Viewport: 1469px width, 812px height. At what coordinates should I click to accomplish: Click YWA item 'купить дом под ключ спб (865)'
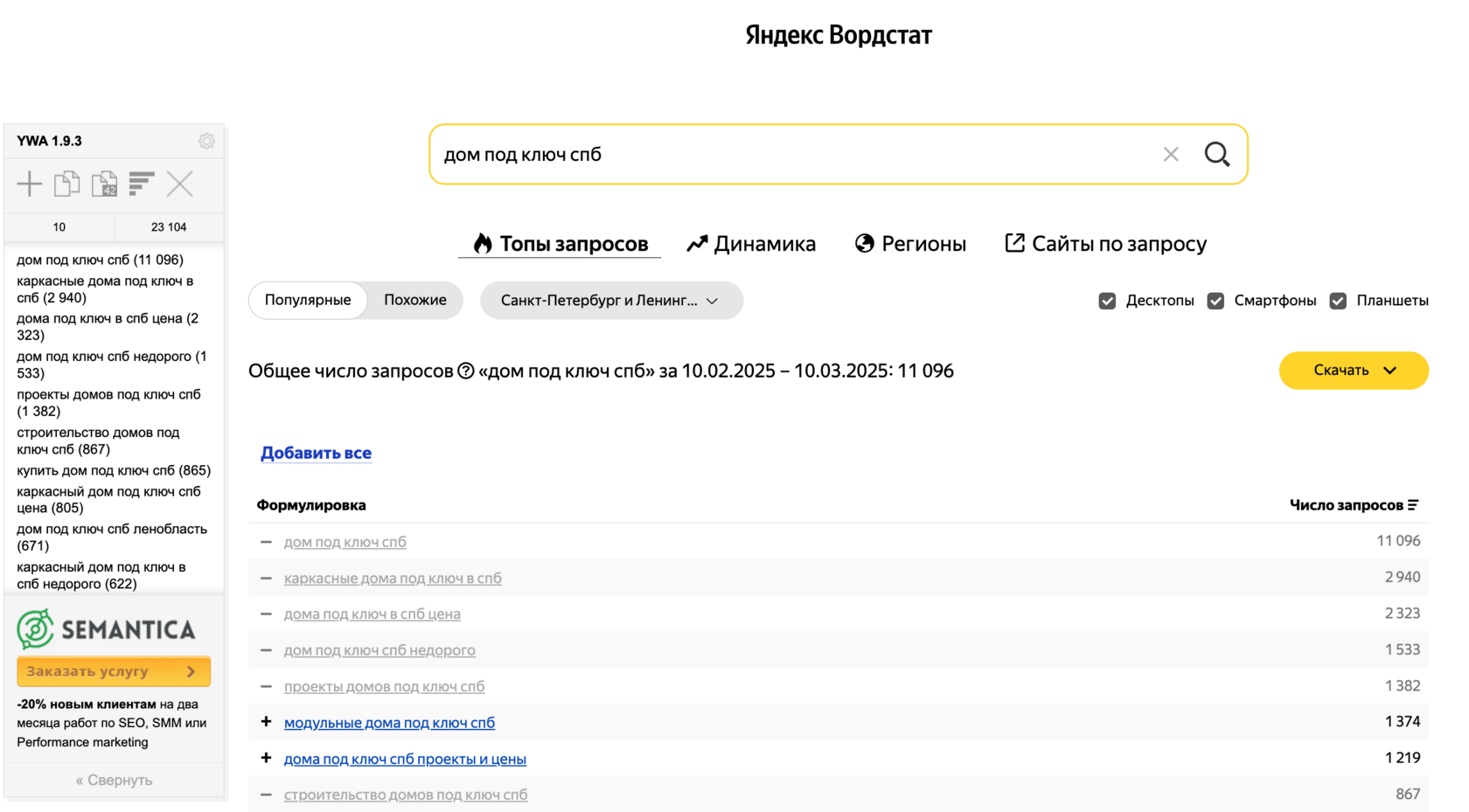114,470
